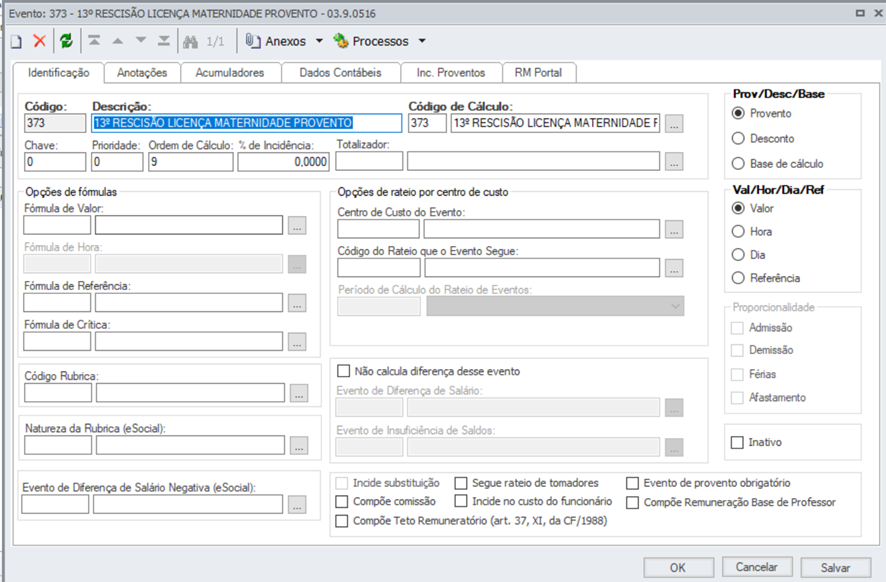Viewport: 886px width, 582px height.
Task: Click the OK button
Action: click(x=678, y=567)
